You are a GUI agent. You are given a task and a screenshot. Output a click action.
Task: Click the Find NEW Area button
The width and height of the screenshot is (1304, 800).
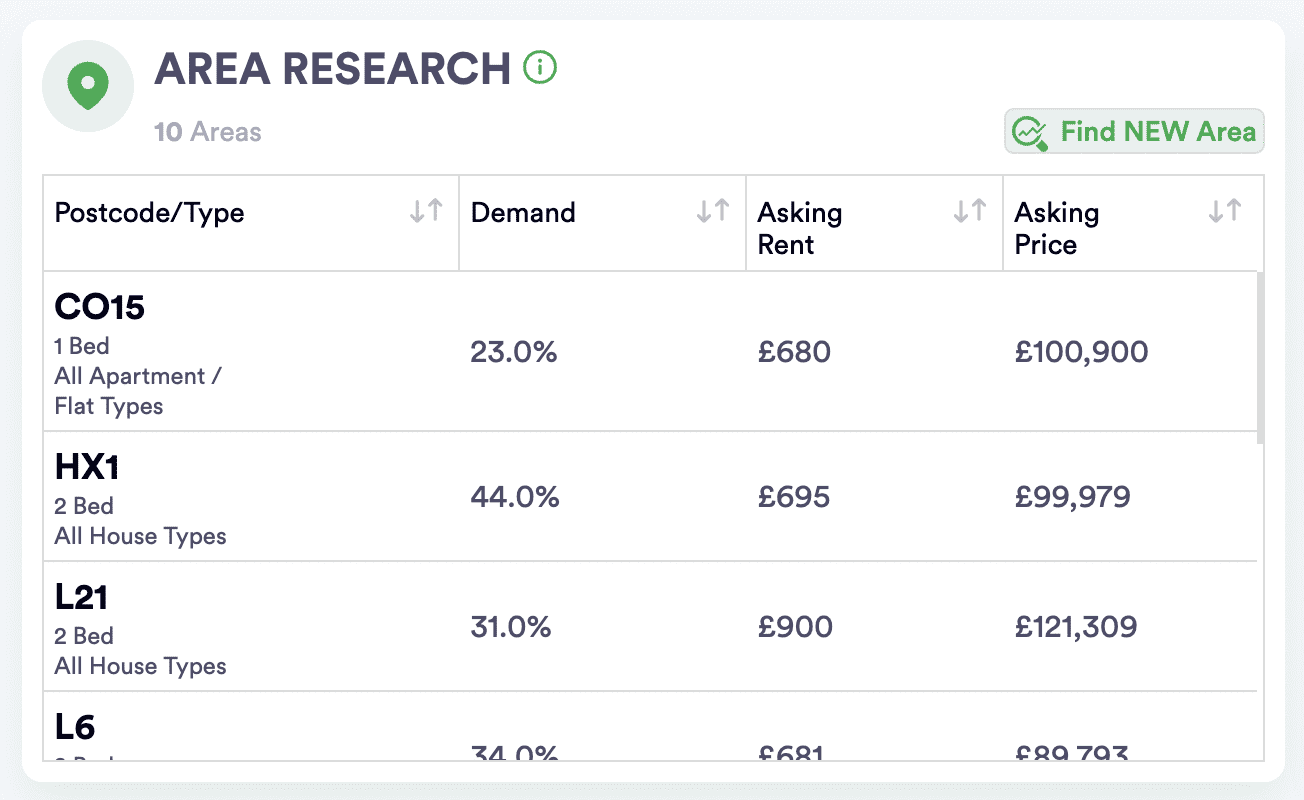tap(1134, 132)
